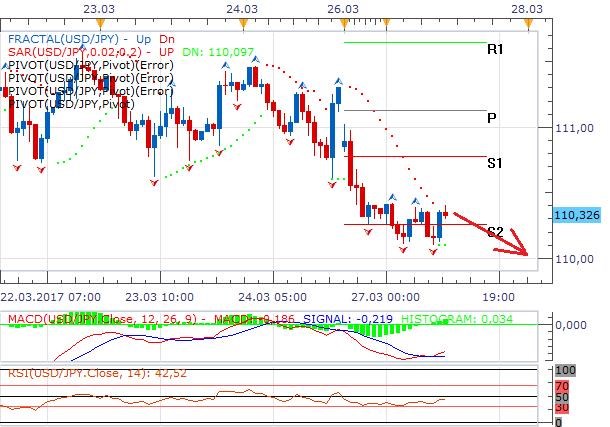Screen dimensions: 610x427
Task: Click the last PIVOT(USD/JPY,Pivot) label without Error
Action: [x=71, y=104]
